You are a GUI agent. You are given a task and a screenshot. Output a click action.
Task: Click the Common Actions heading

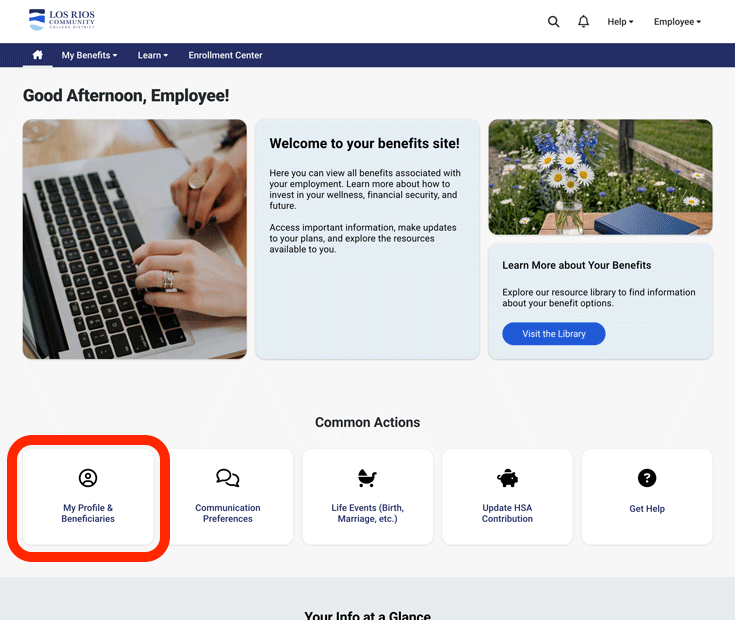click(368, 422)
